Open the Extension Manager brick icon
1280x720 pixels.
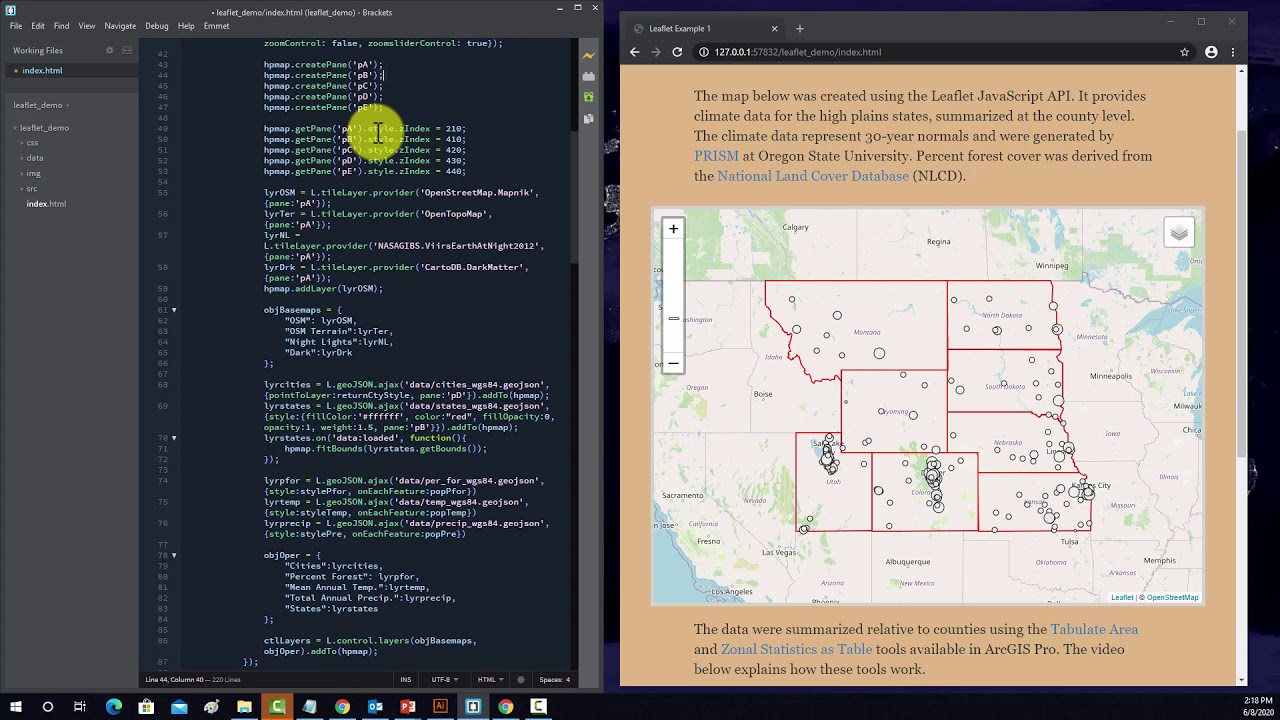click(x=588, y=77)
